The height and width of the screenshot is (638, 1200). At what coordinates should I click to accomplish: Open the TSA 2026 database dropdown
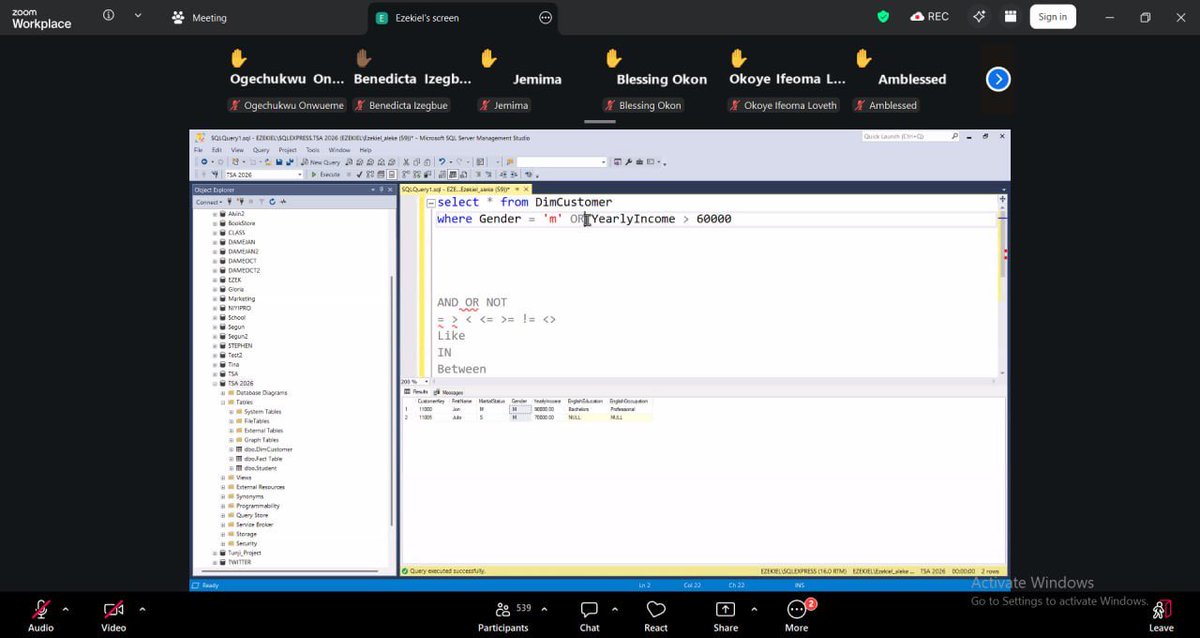264,174
